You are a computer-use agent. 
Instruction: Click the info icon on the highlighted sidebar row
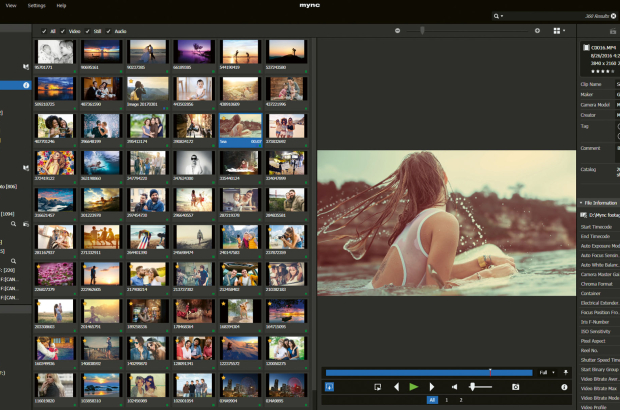26,85
